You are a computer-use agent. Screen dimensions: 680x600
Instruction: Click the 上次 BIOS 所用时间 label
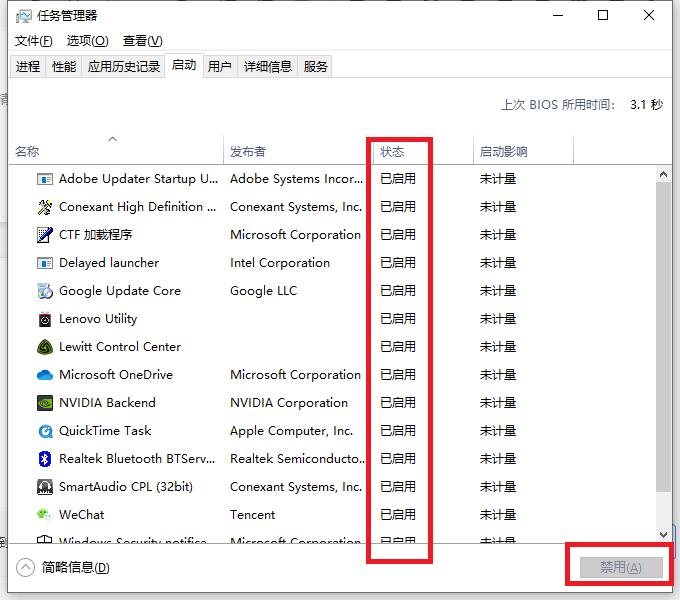[x=558, y=104]
